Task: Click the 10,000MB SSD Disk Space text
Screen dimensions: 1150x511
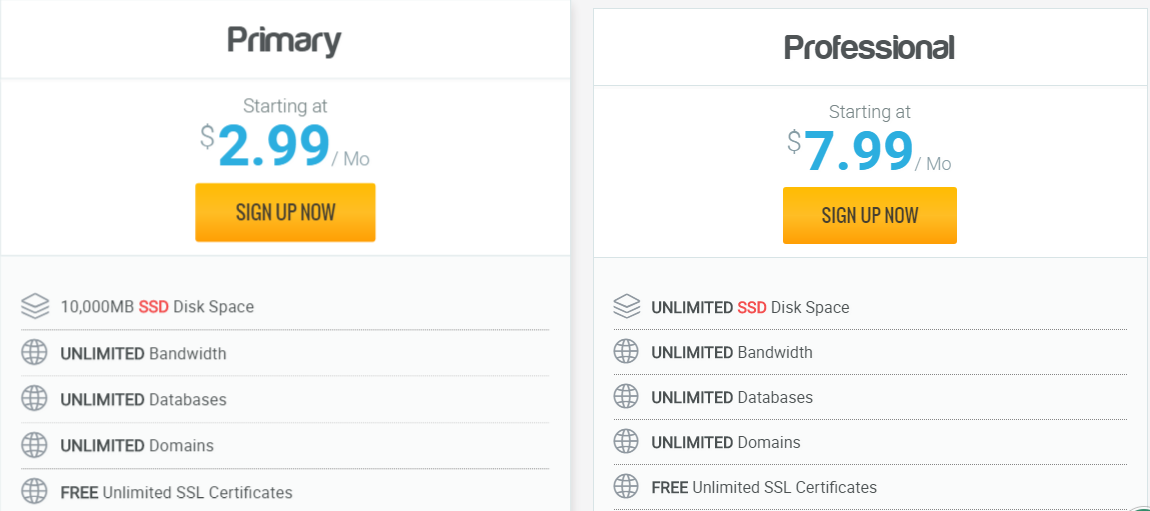Action: (157, 306)
